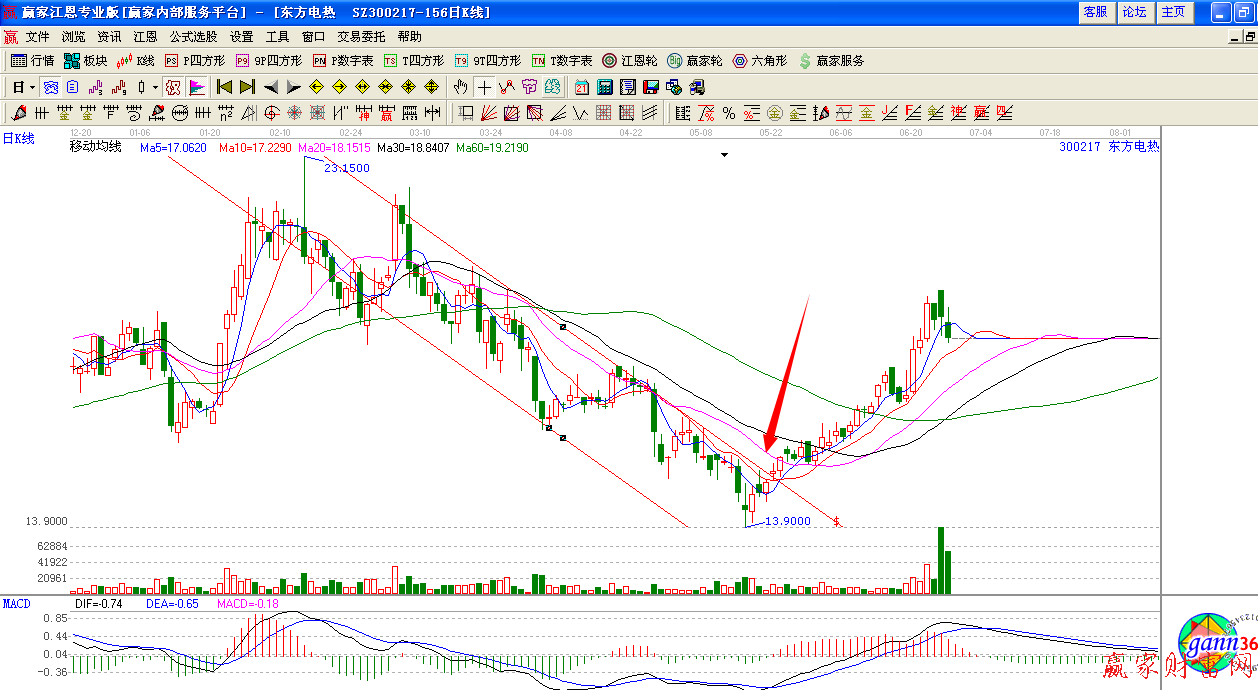Click the 论坛 forum button
The height and width of the screenshot is (690, 1258).
point(1134,12)
